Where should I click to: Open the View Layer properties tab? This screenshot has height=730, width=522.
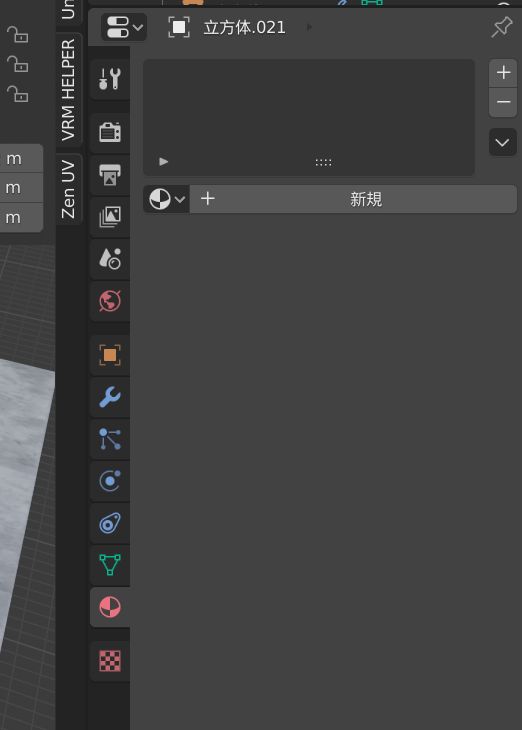tap(110, 216)
